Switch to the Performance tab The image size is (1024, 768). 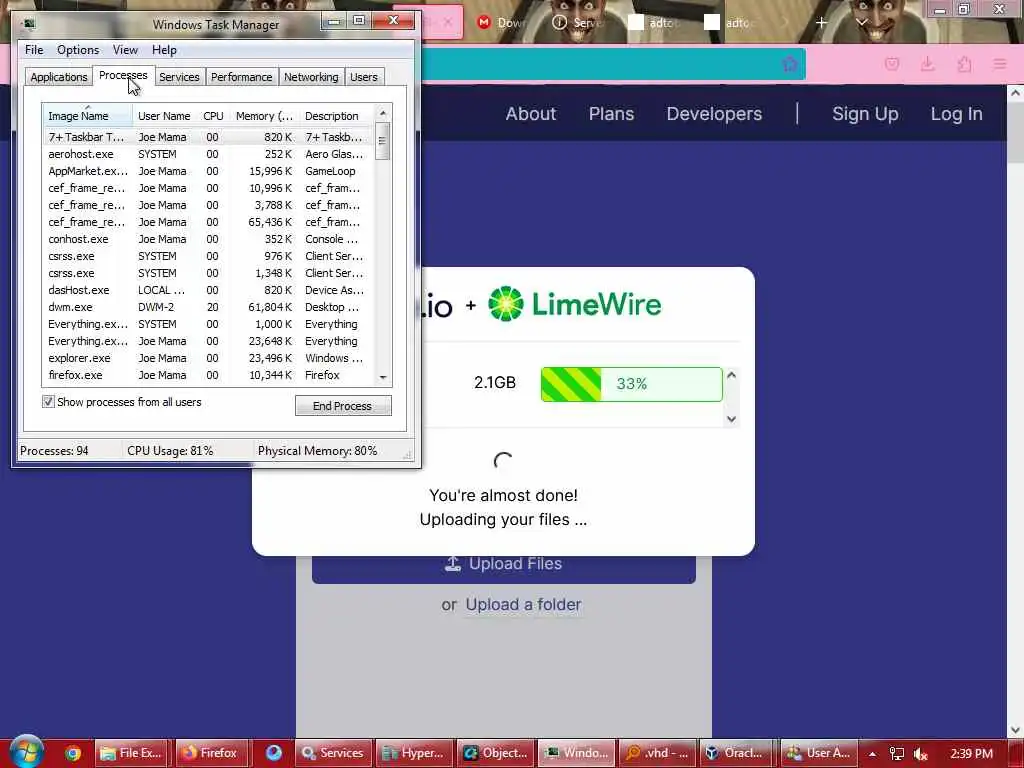(241, 77)
